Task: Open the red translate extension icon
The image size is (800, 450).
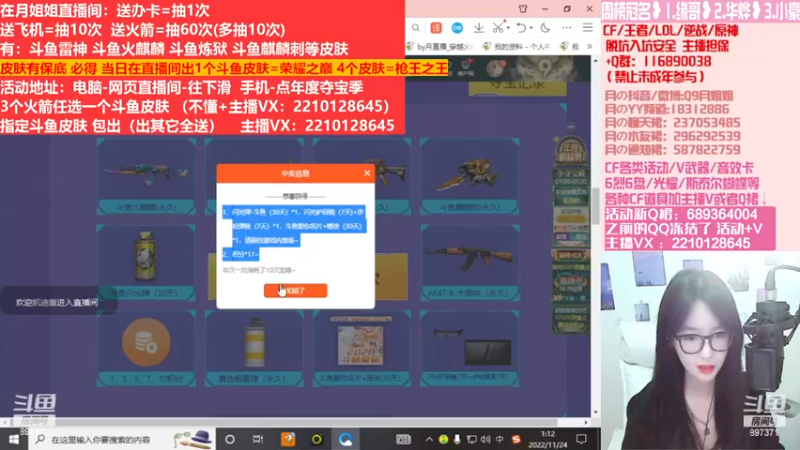Action: coord(436,28)
